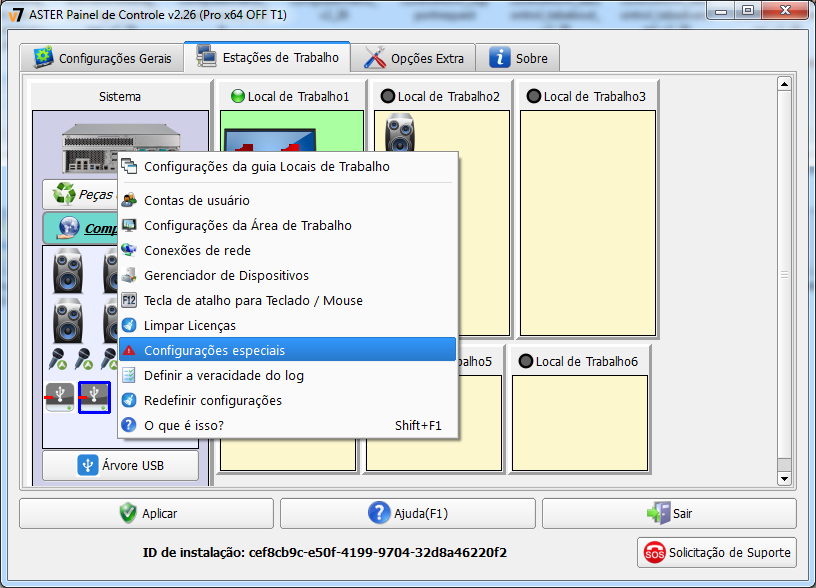
Task: Click the Sistema panel header
Action: coord(120,96)
